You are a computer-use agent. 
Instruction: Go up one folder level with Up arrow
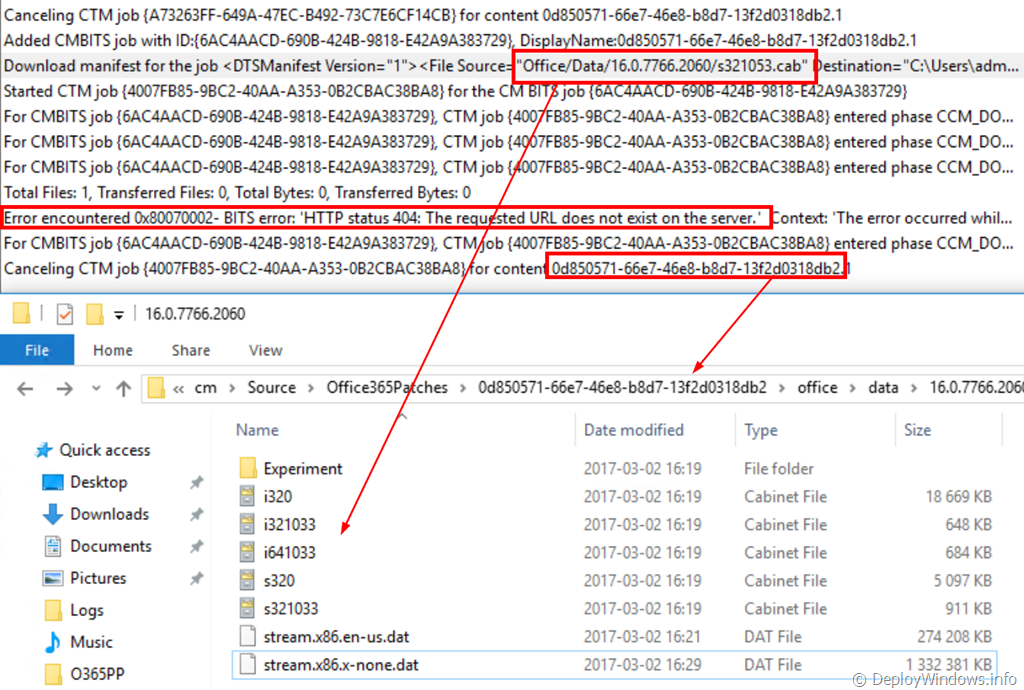pyautogui.click(x=123, y=388)
